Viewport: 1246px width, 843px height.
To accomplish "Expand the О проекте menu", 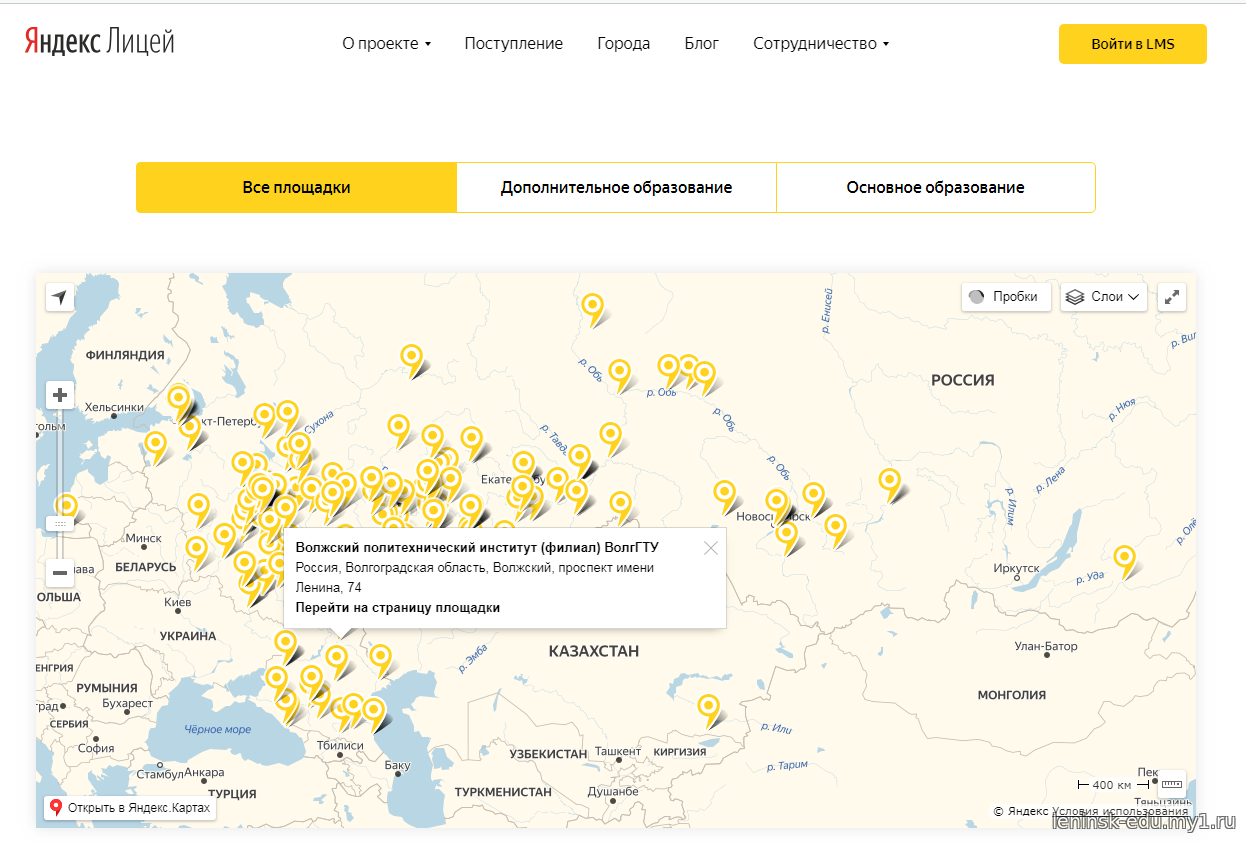I will pos(387,44).
